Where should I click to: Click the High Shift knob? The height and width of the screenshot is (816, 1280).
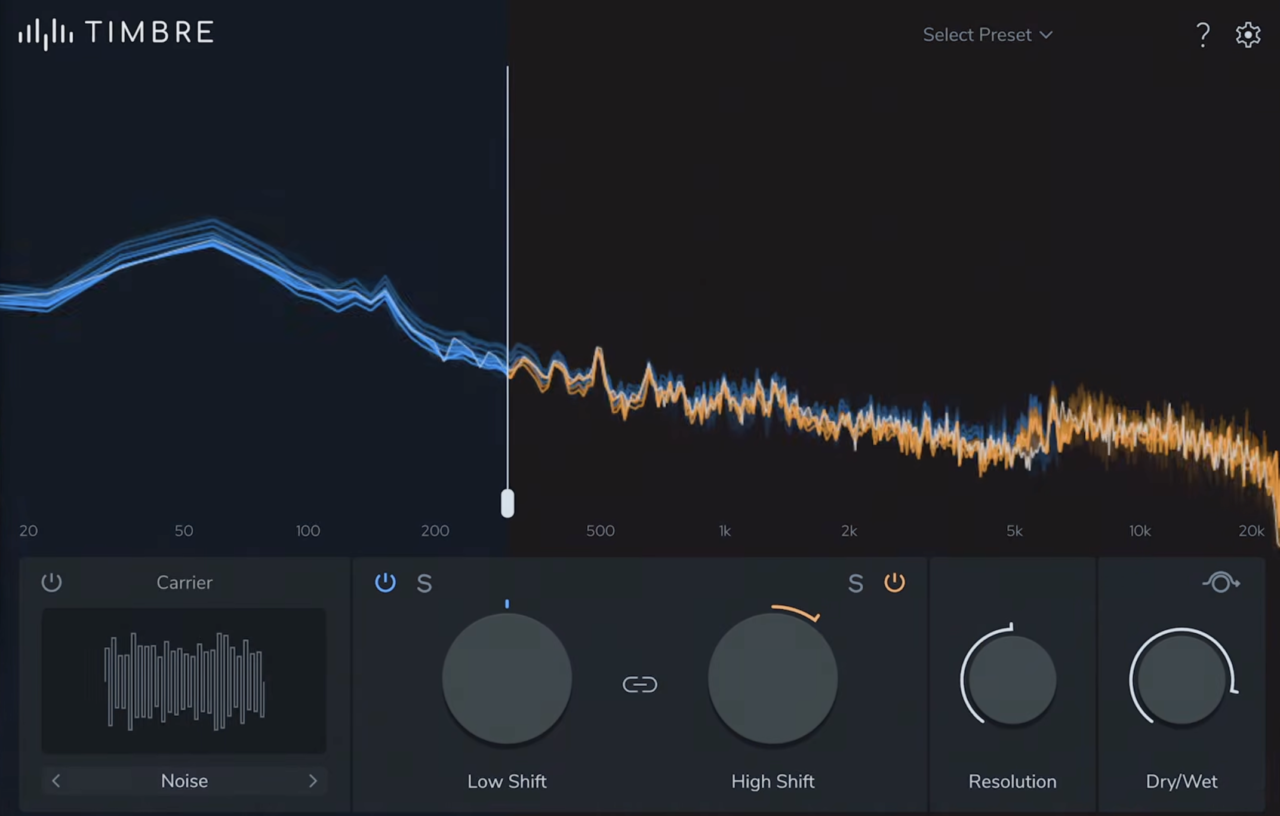(773, 678)
